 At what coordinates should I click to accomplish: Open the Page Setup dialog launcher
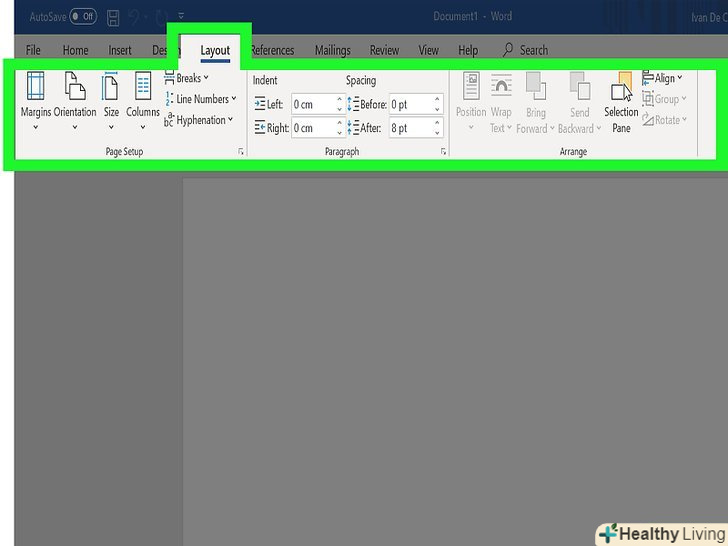[240, 151]
